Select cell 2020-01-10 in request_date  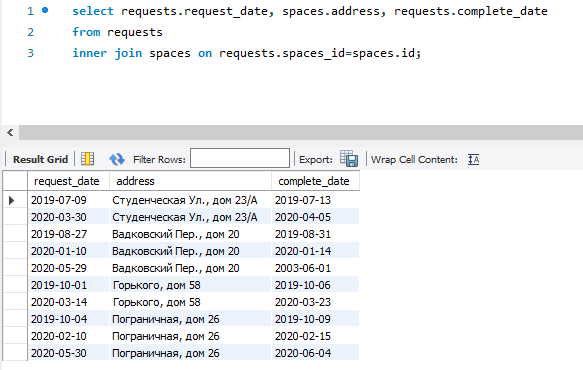(x=68, y=251)
